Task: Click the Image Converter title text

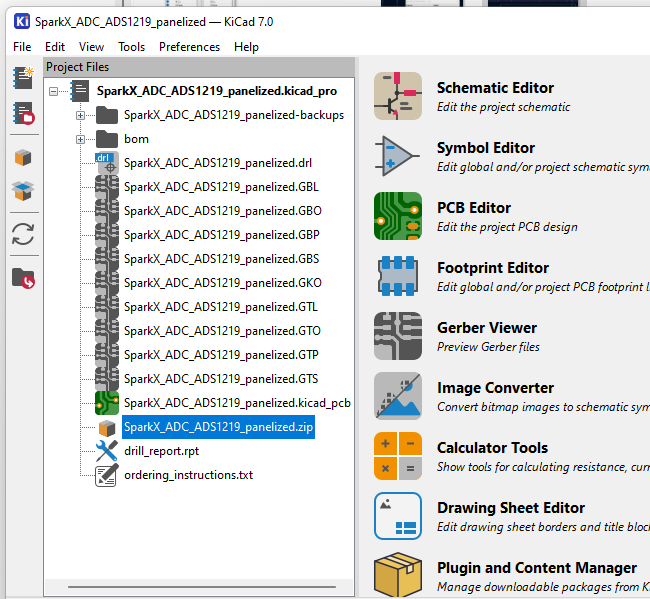Action: 495,388
